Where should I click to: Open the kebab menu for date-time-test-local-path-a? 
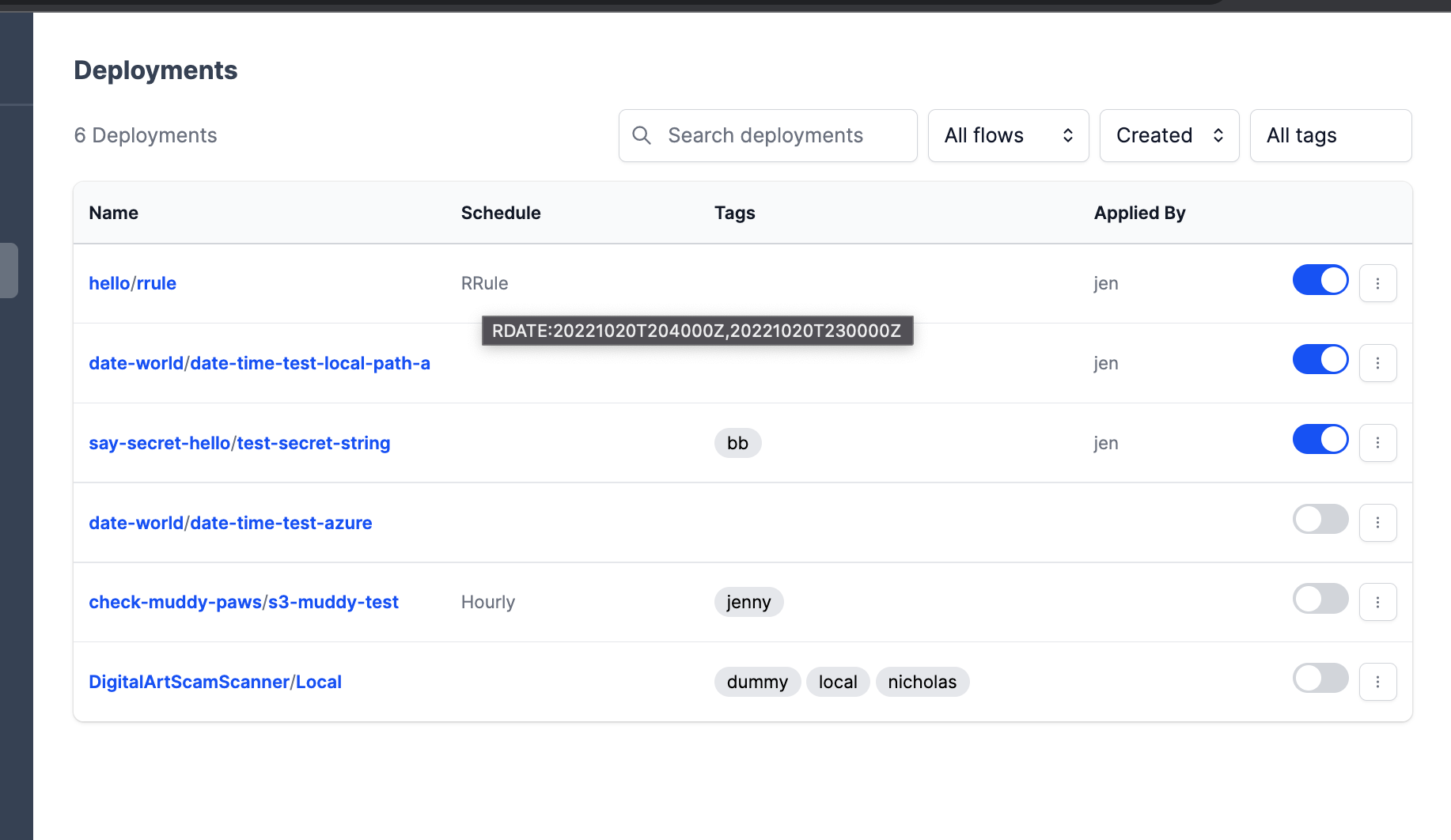pos(1378,363)
